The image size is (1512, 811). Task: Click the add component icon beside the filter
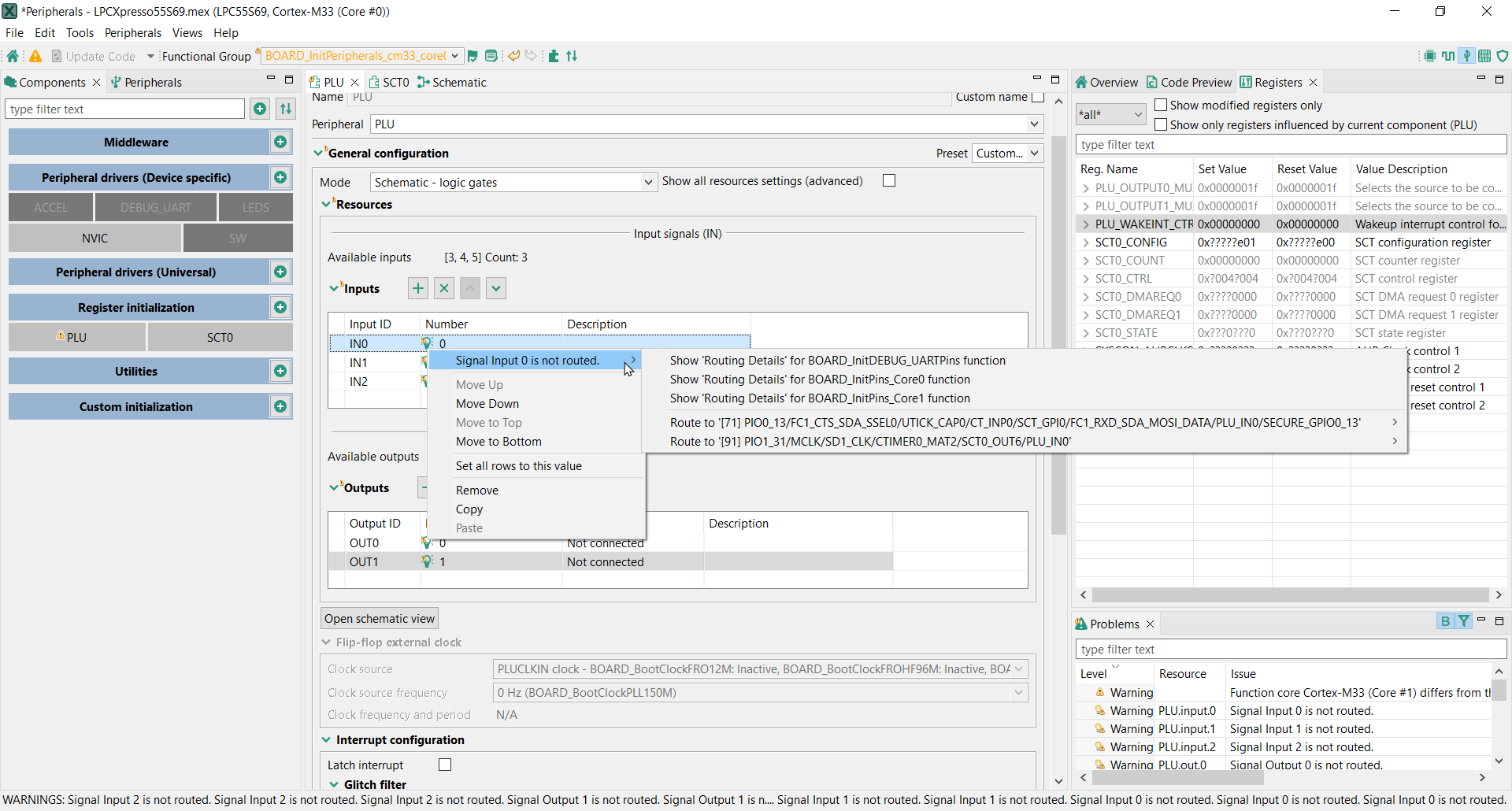pyautogui.click(x=260, y=109)
